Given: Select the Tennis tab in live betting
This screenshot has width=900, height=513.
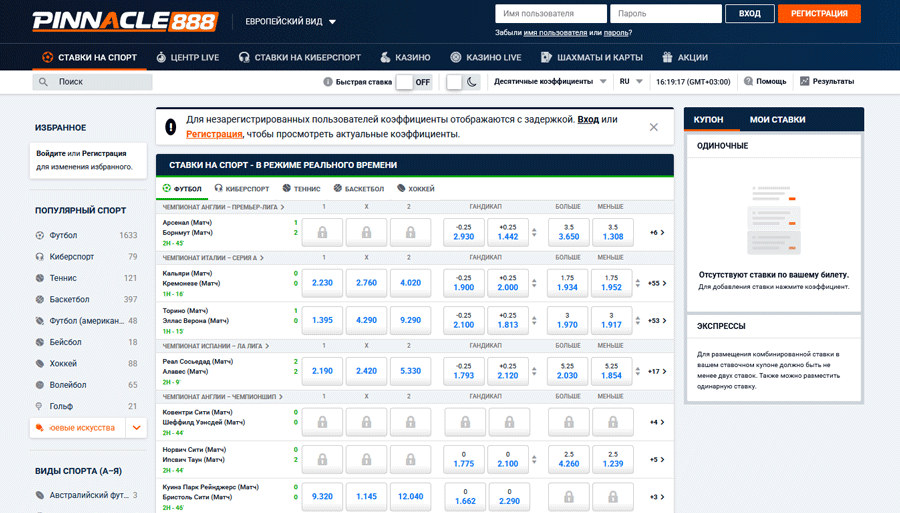Looking at the screenshot, I should tap(301, 188).
